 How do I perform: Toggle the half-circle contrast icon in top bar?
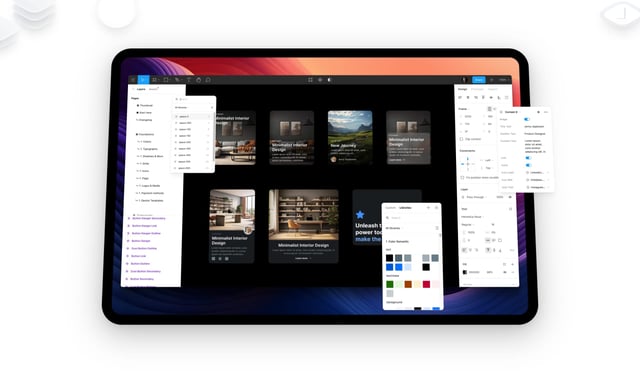click(329, 80)
